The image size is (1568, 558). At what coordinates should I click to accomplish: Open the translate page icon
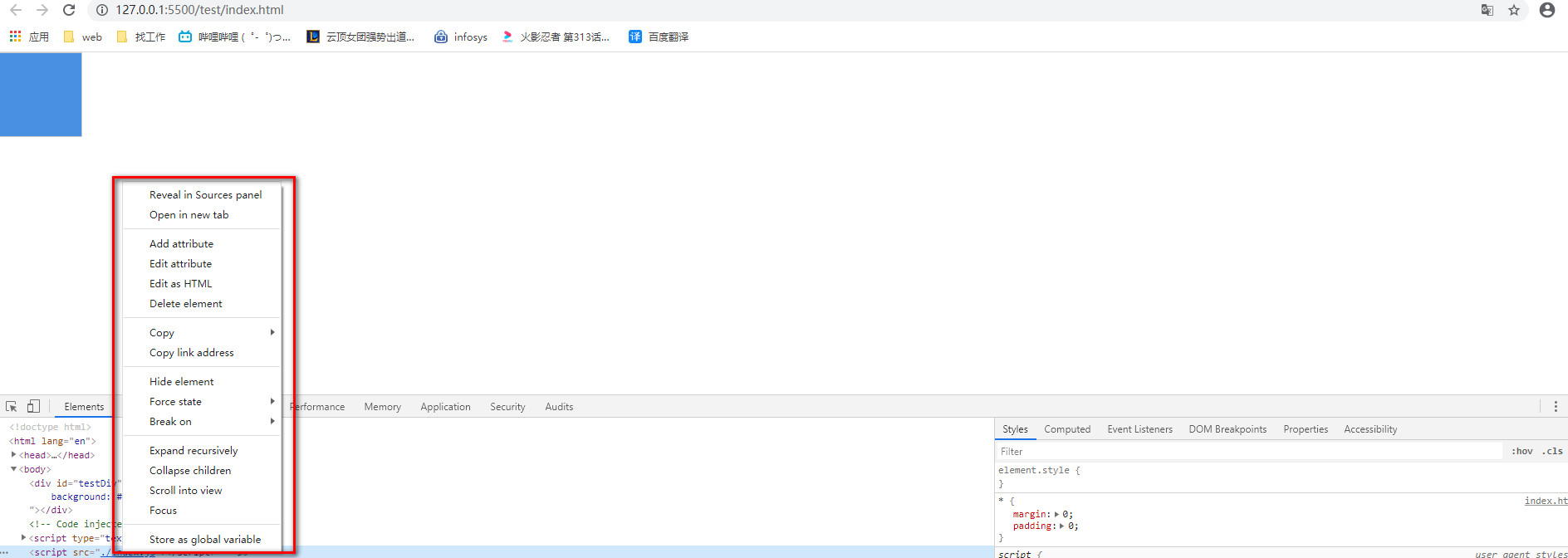(1487, 10)
